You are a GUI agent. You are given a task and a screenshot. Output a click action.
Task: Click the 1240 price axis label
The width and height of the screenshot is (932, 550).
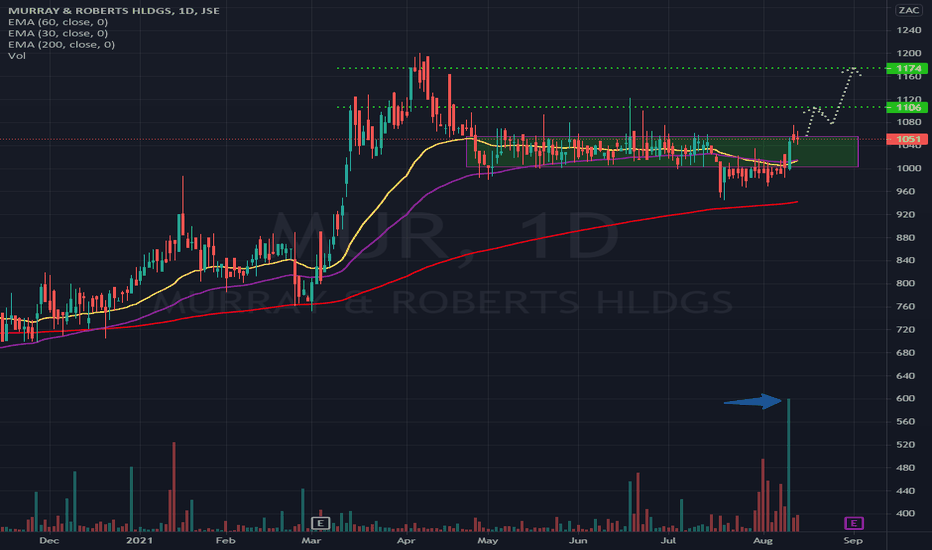point(909,30)
